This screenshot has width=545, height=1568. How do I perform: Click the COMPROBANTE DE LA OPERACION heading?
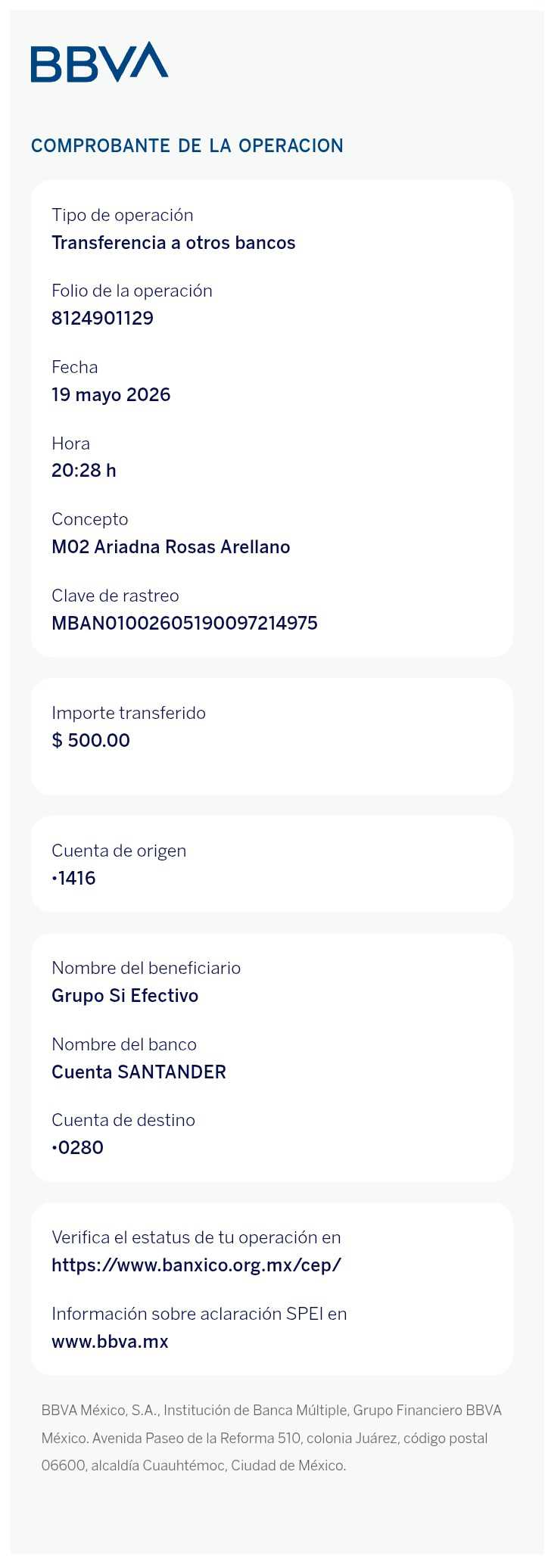pyautogui.click(x=187, y=145)
